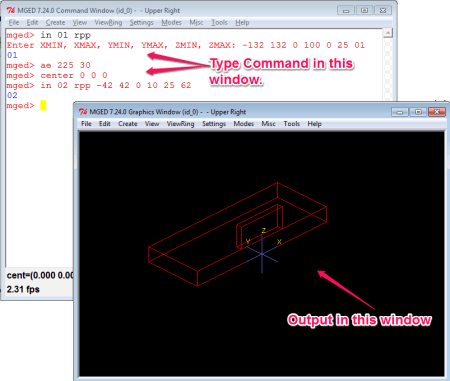Open Misc menu in Command Window
This screenshot has width=450, height=381.
coord(196,22)
